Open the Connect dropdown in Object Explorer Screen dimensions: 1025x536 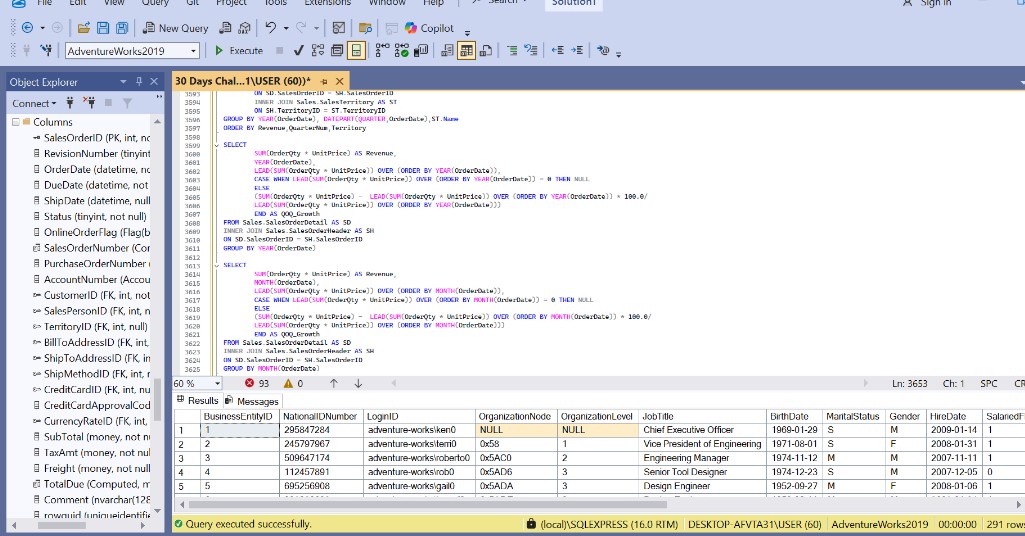(34, 103)
